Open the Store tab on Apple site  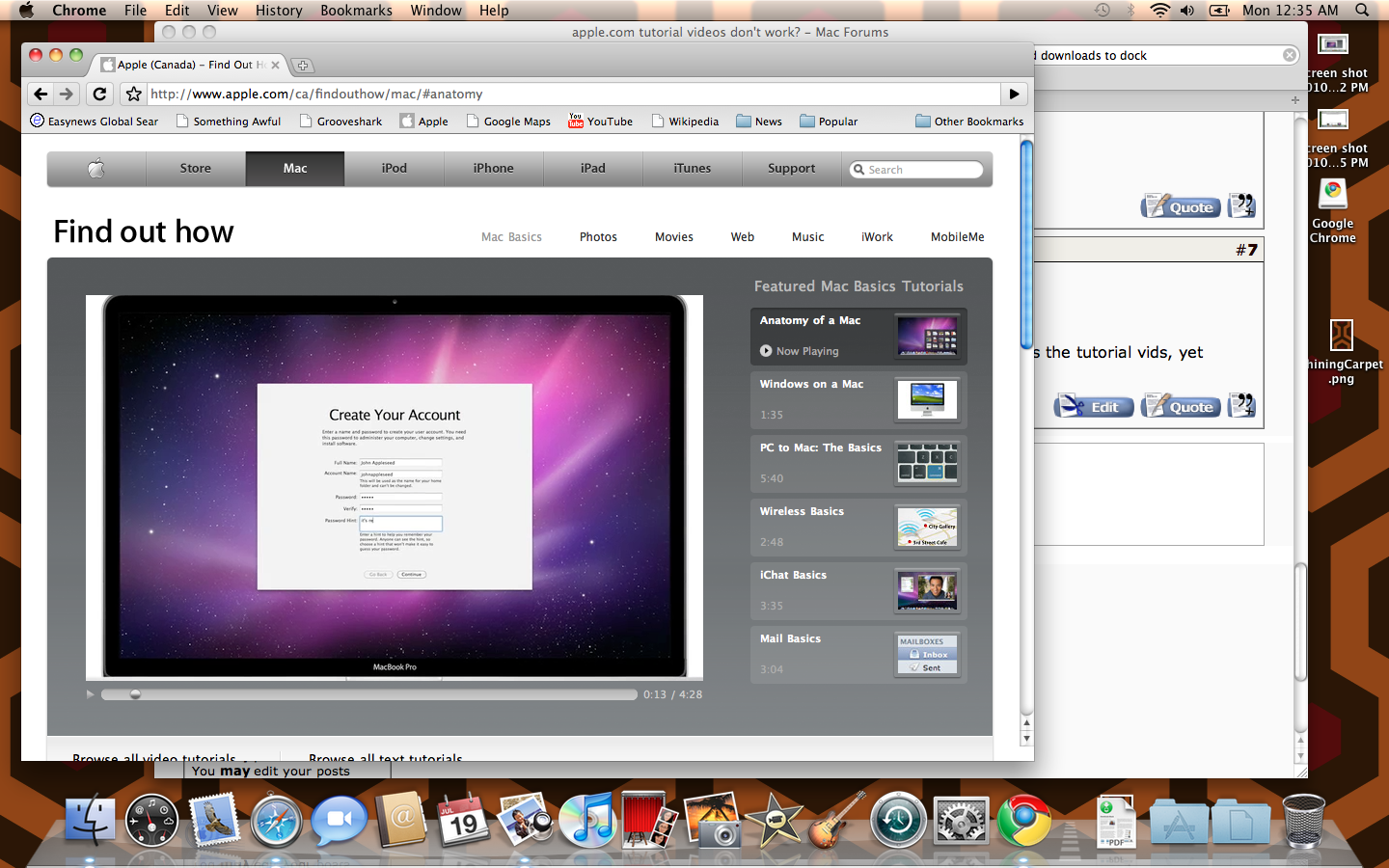(x=195, y=168)
